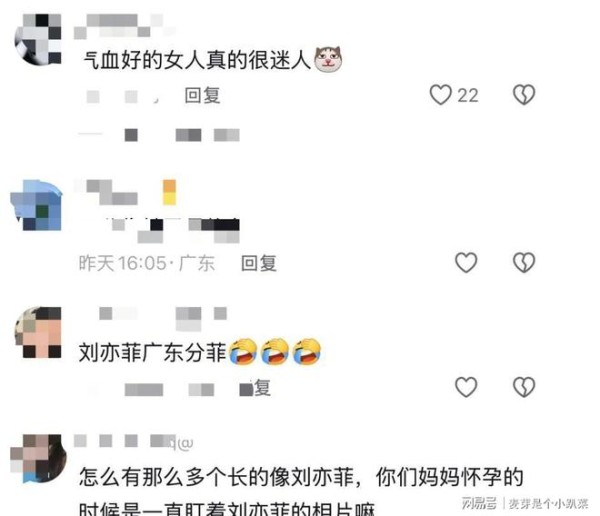Select the 怎么有那么多个长的像刘亦菲 comment text
The height and width of the screenshot is (516, 600).
(301, 492)
